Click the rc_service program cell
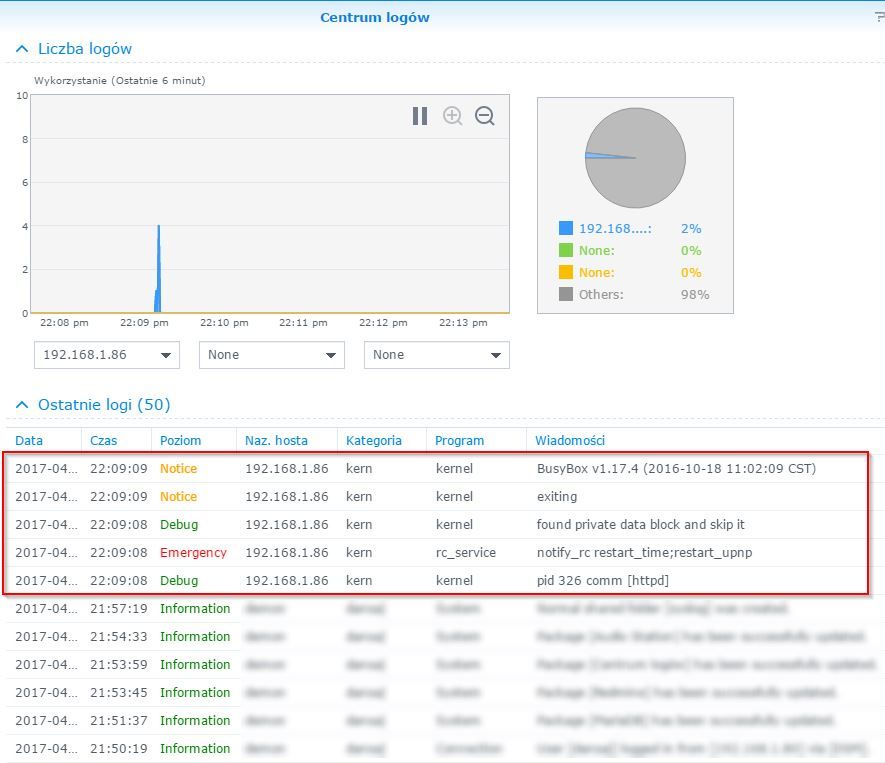Screen dimensions: 885x763 coord(466,552)
